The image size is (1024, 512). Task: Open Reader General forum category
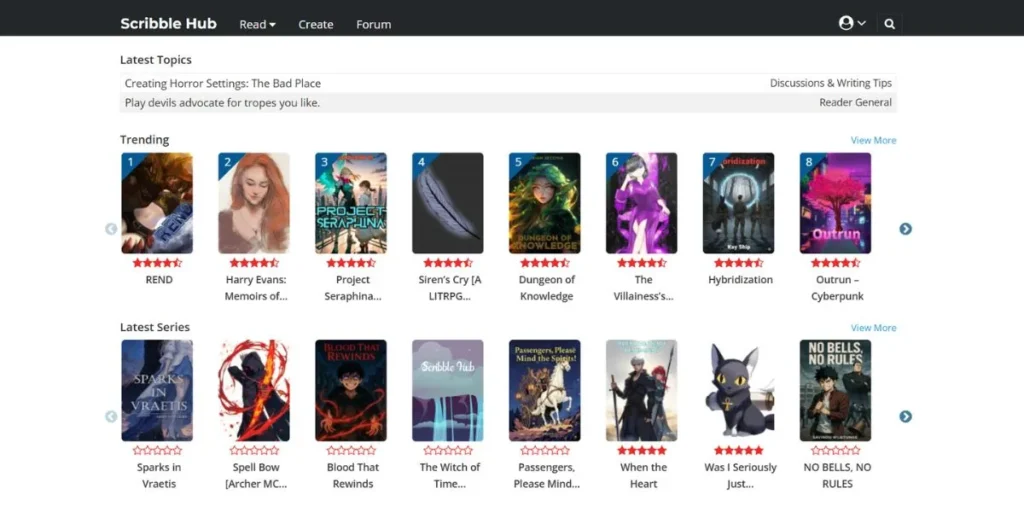tap(856, 103)
